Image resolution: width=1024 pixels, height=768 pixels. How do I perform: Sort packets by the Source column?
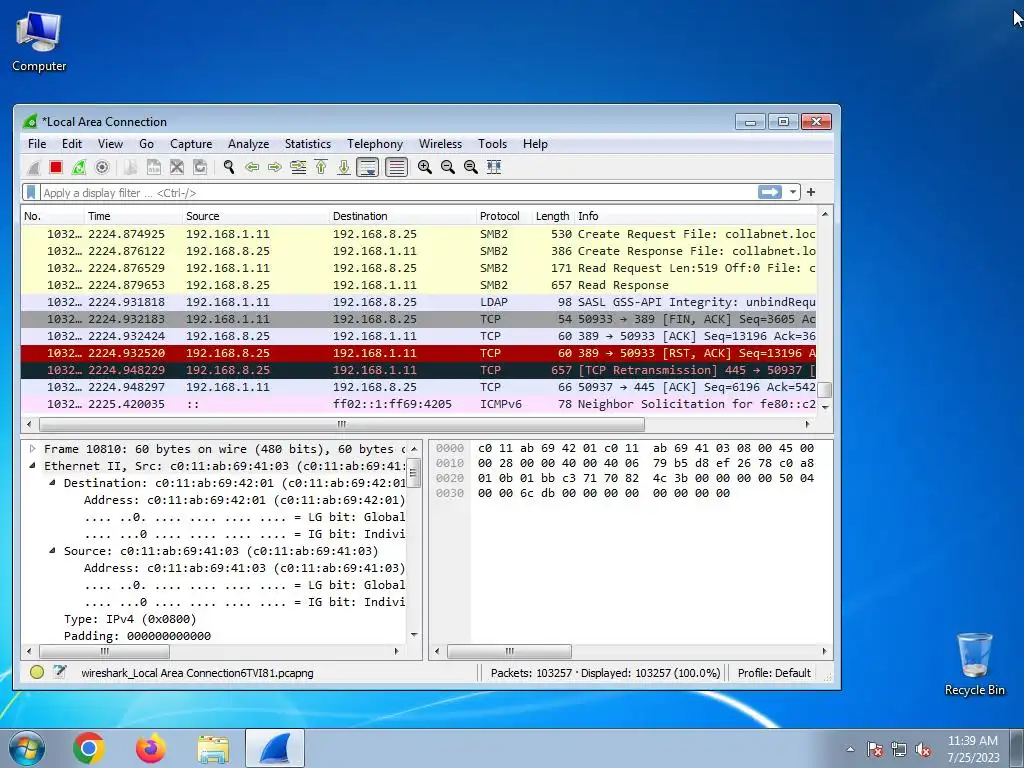255,216
